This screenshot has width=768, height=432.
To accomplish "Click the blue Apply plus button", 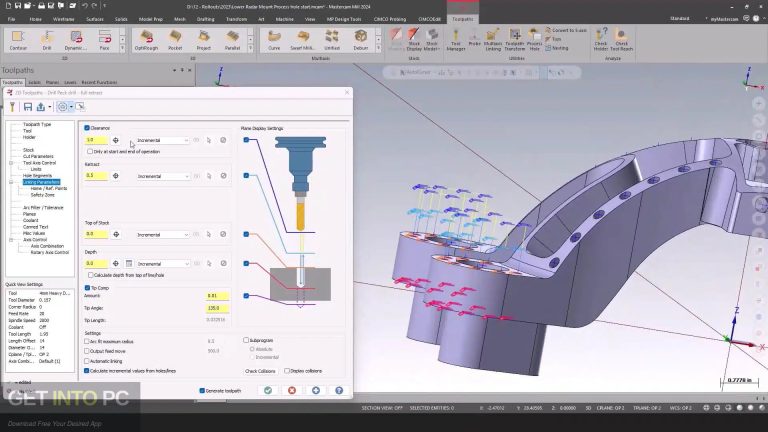I will [x=316, y=390].
